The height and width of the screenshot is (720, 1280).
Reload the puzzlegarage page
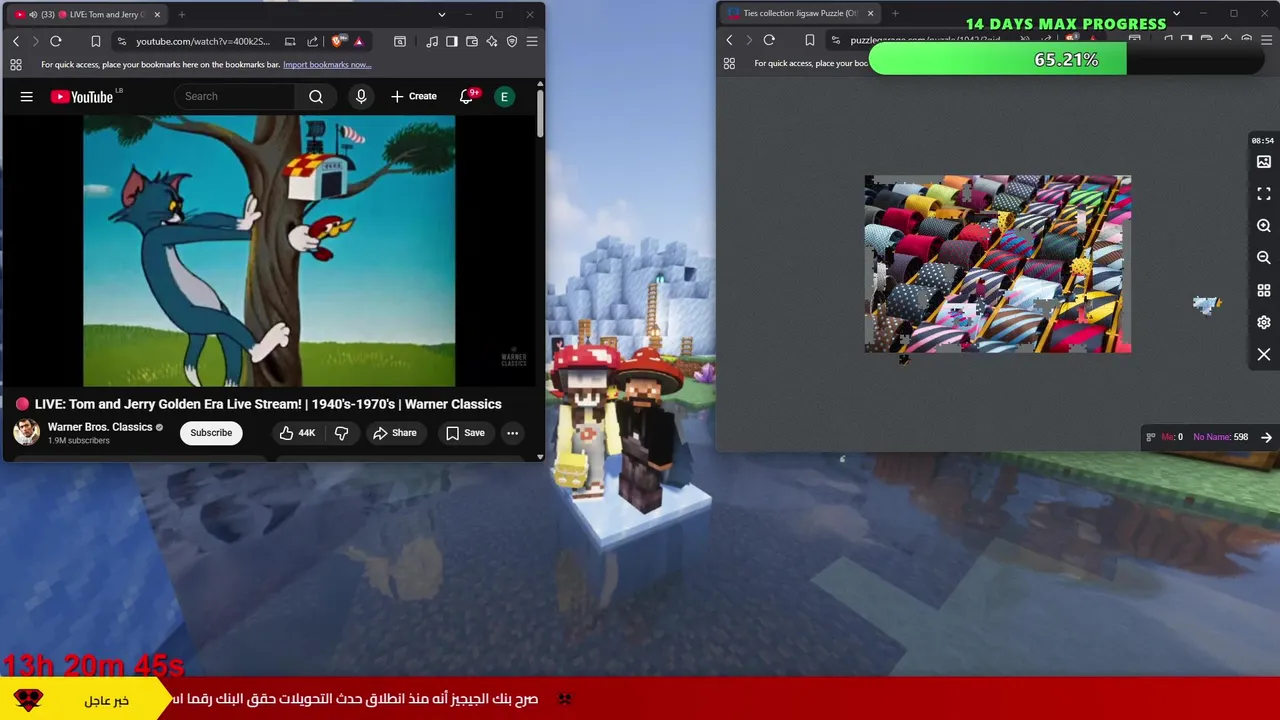769,40
